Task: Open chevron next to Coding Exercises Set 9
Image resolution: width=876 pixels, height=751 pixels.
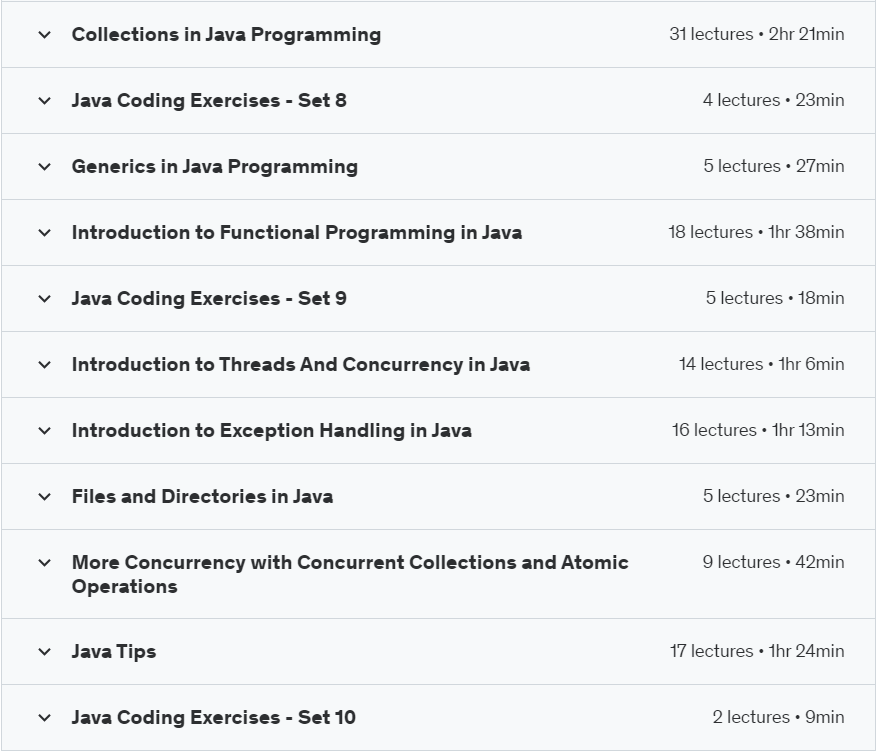Action: [x=44, y=299]
